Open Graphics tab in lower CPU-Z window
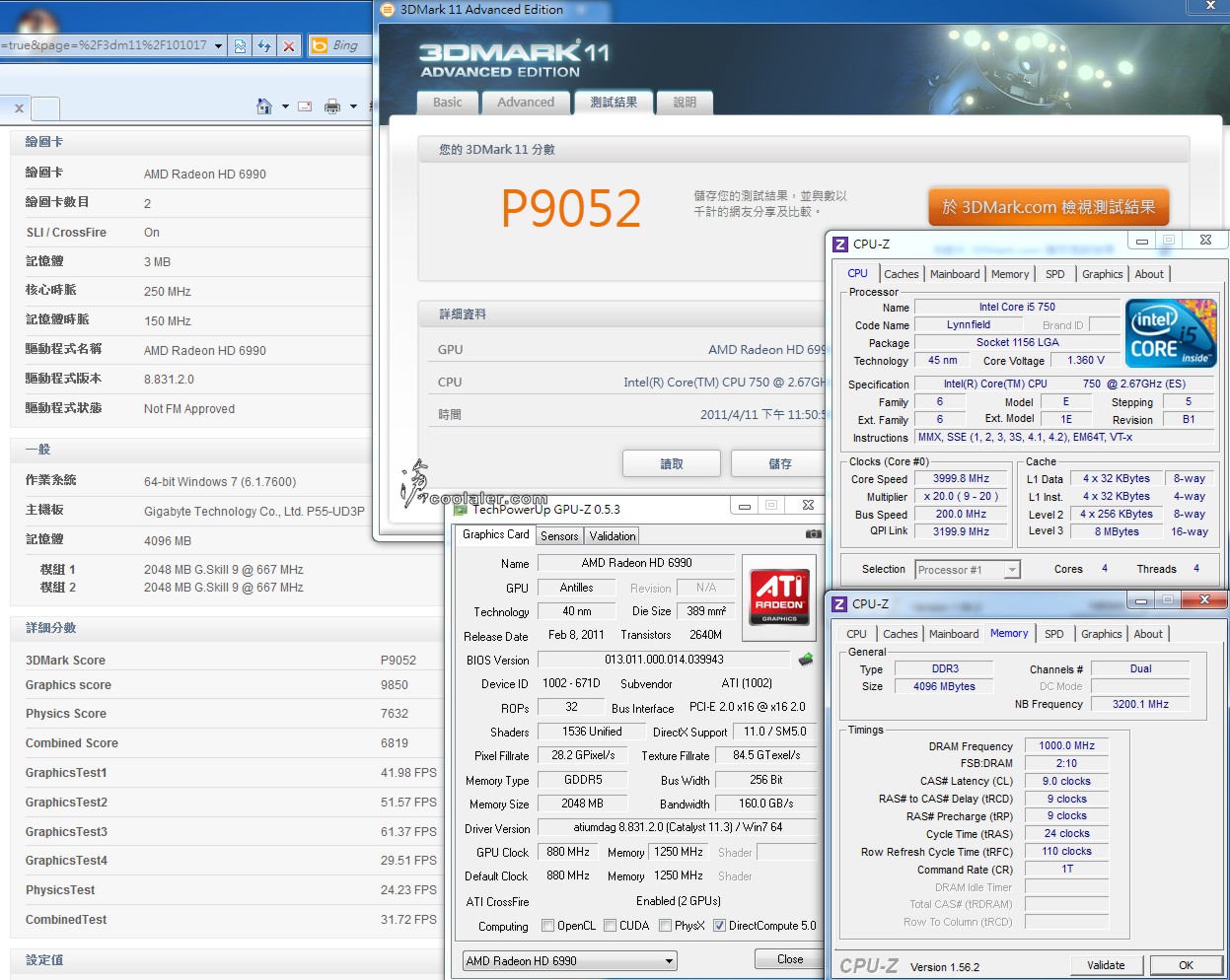This screenshot has height=980, width=1230. 1102,634
